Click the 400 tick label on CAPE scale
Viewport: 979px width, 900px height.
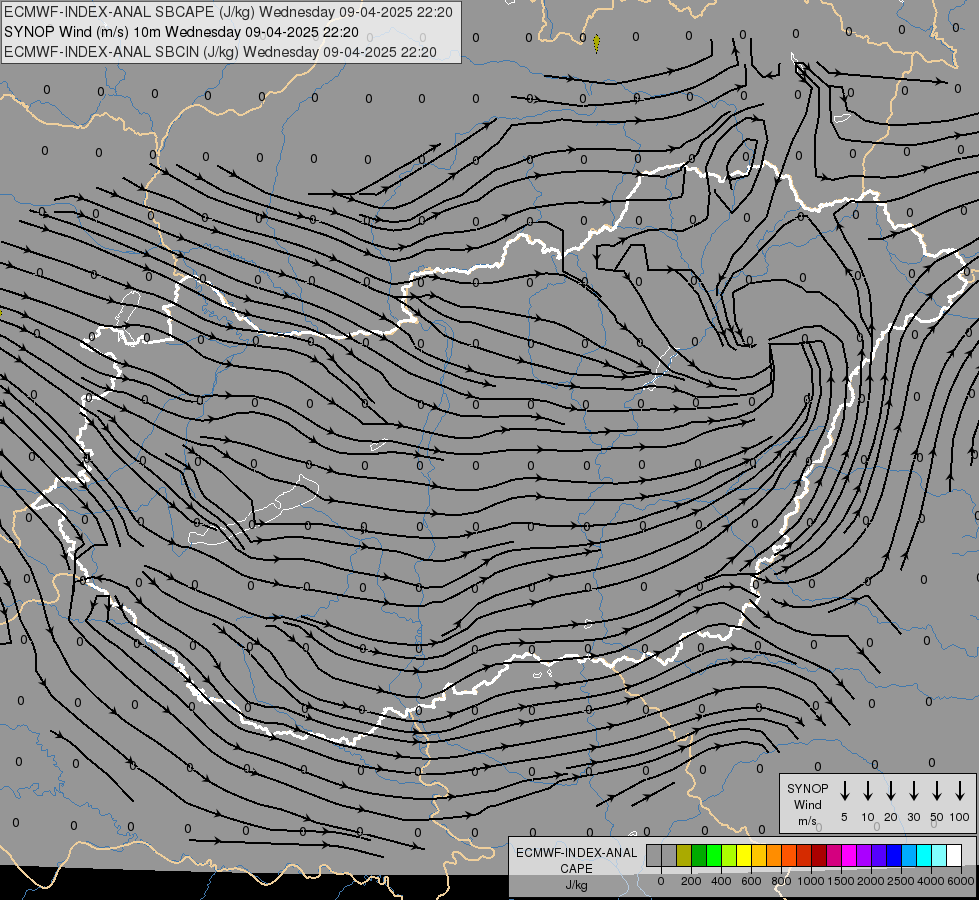pyautogui.click(x=721, y=881)
